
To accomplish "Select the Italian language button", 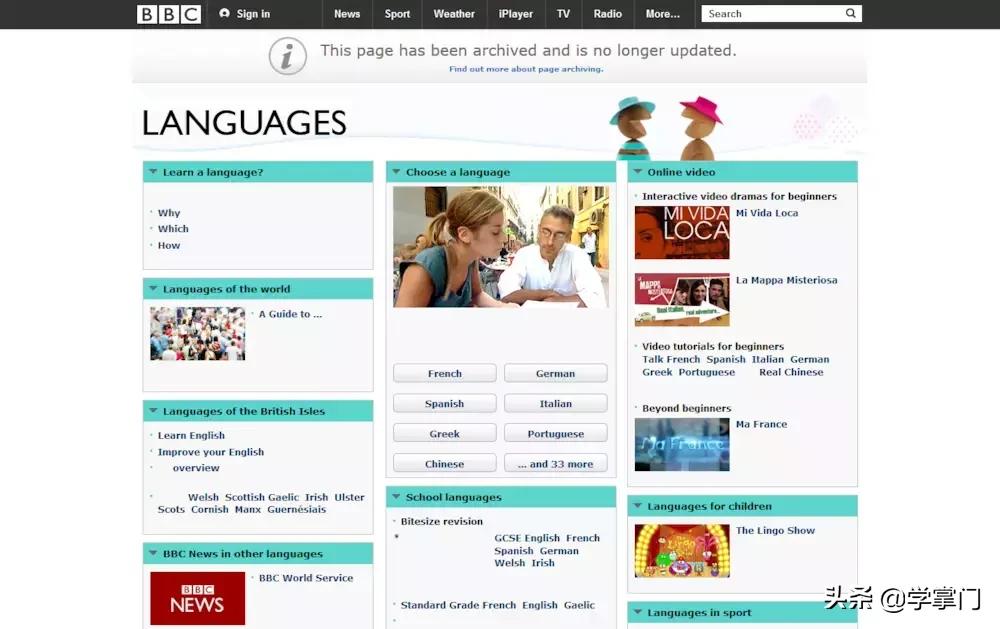I will 555,403.
